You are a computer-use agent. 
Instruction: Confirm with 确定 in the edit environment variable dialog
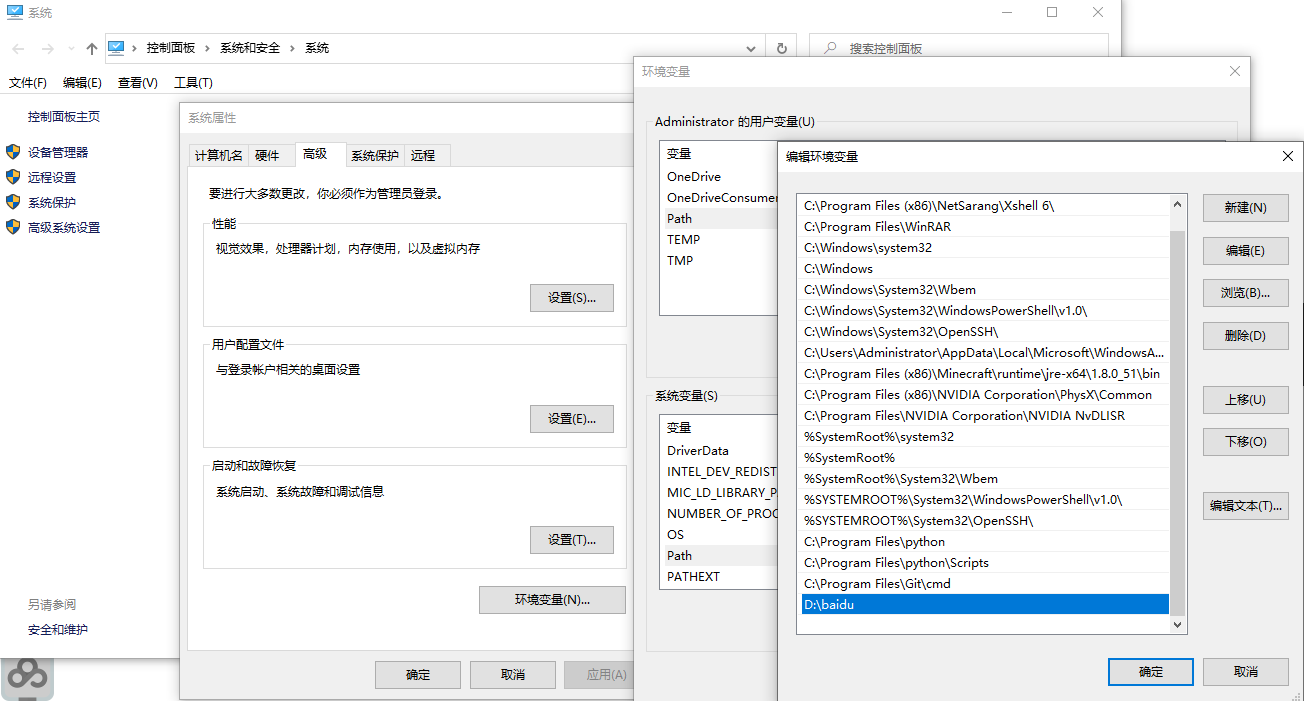(x=1151, y=672)
